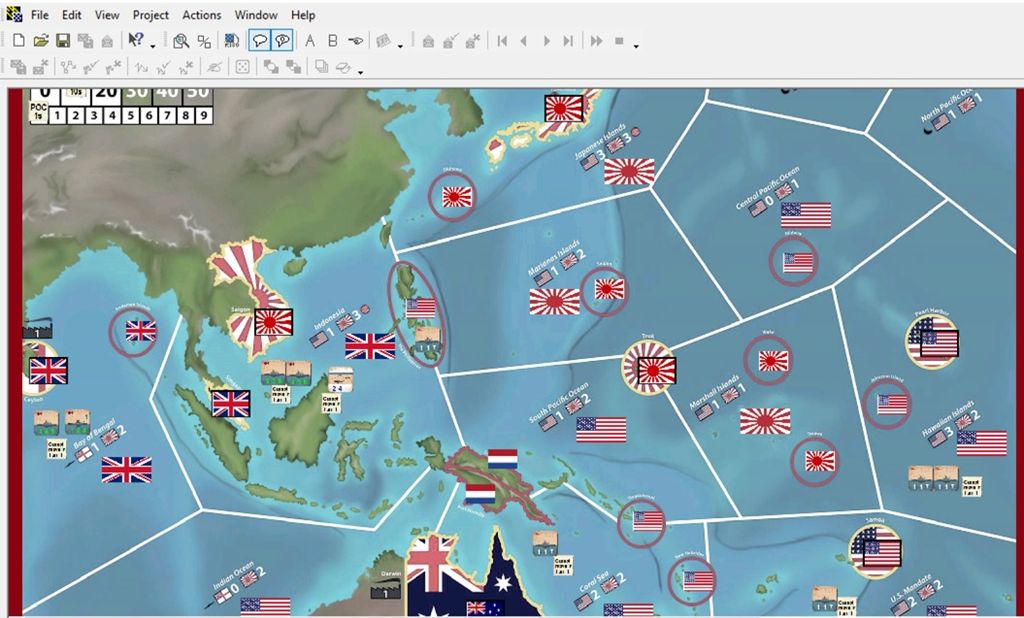Select the large British flag in Bay of Bengal
The image size is (1024, 618).
tap(127, 470)
